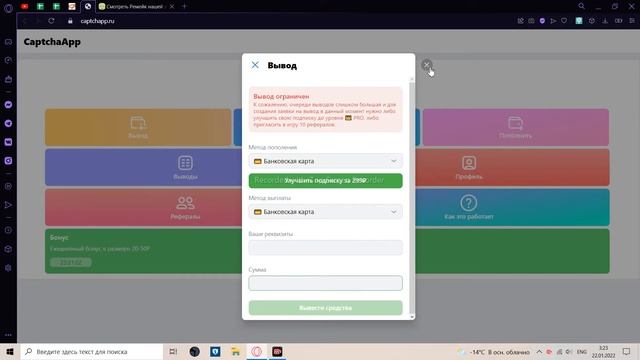Image resolution: width=640 pixels, height=360 pixels.
Task: Open the orange Вывод tile
Action: 138,127
